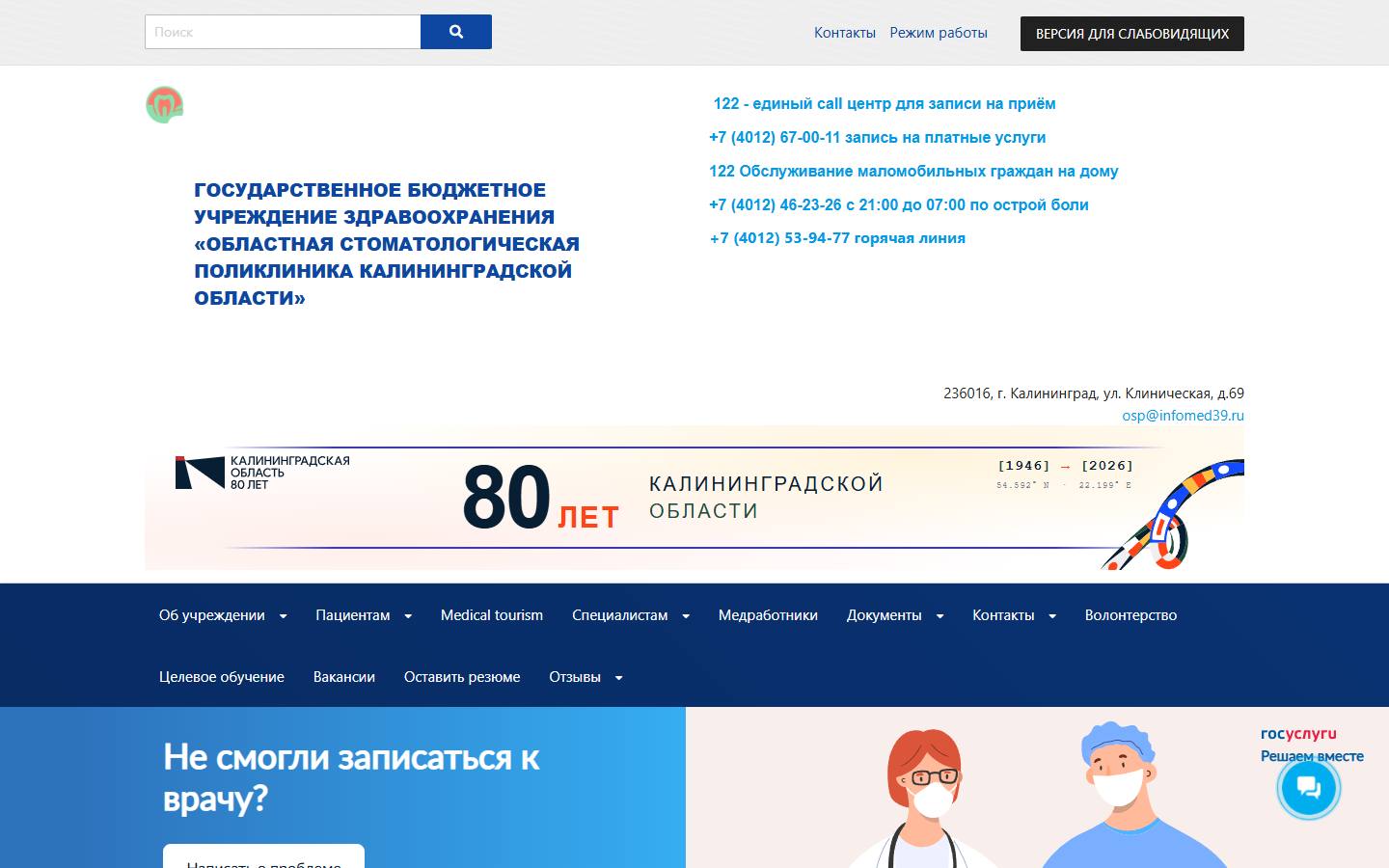Expand the Документы dropdown arrow
Image resolution: width=1389 pixels, height=868 pixels.
[940, 616]
